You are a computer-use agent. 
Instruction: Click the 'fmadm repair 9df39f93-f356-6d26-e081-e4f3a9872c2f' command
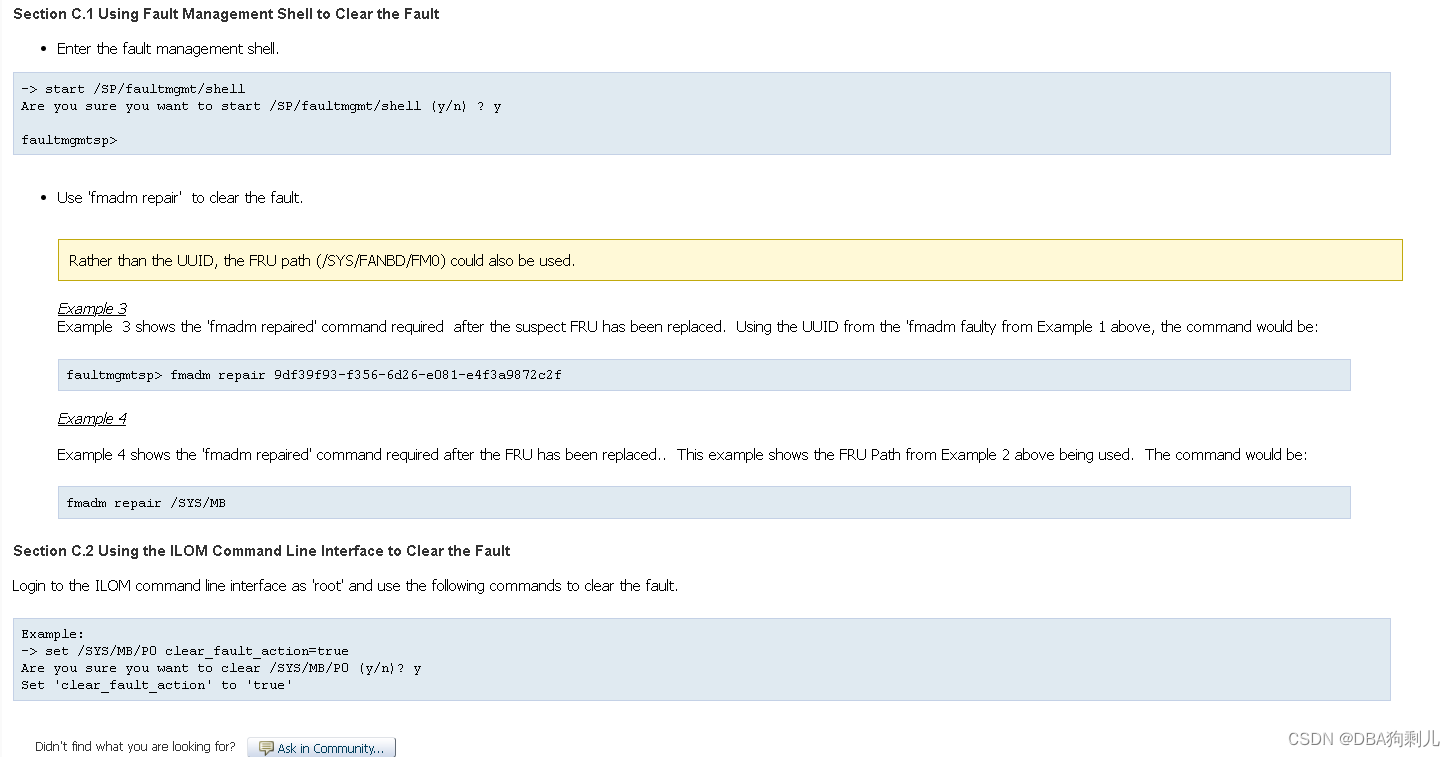314,375
